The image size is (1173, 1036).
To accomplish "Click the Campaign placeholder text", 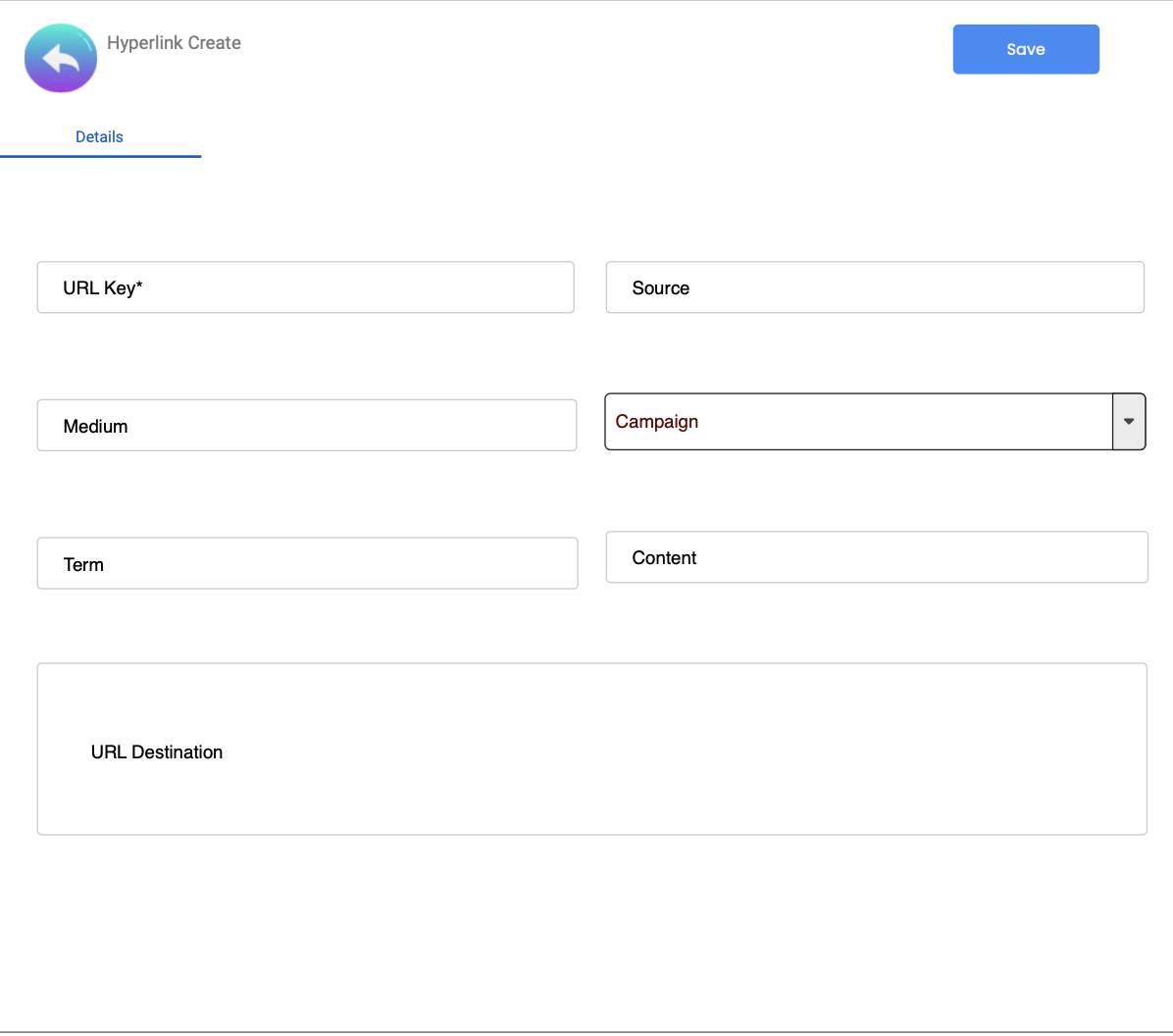I will 657,422.
